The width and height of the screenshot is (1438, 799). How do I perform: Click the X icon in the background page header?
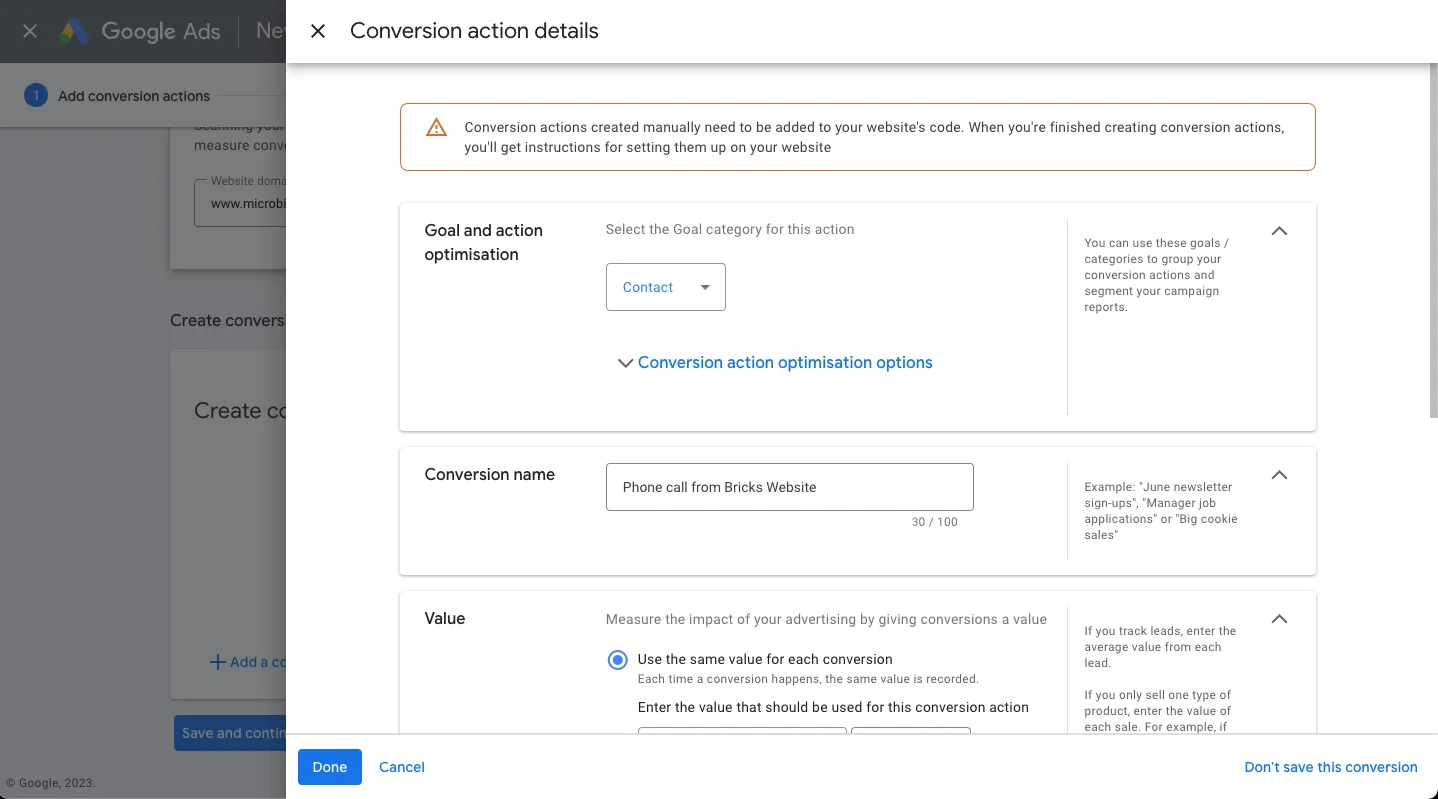pyautogui.click(x=29, y=31)
